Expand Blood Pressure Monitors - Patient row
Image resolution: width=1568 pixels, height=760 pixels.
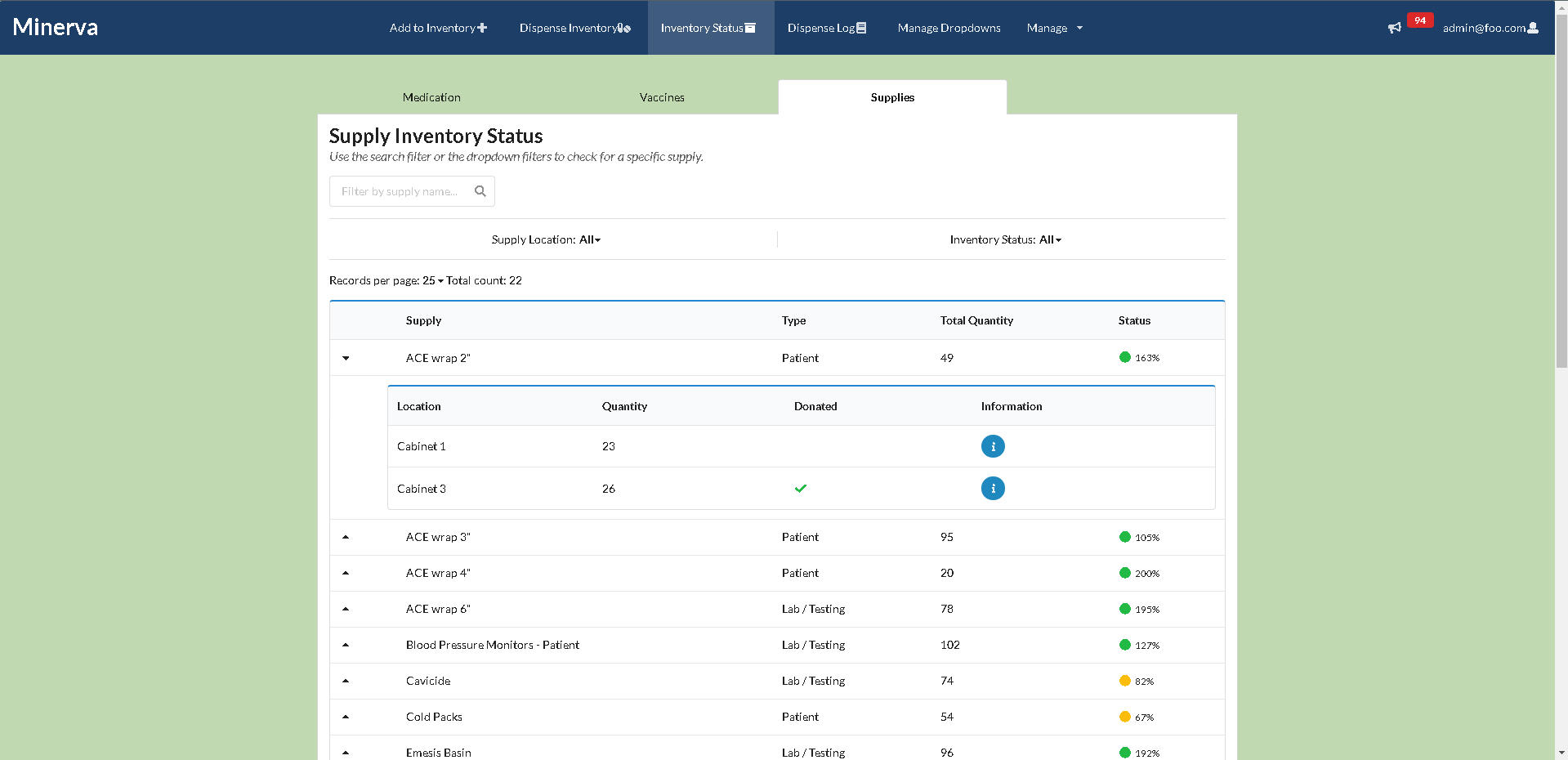click(x=346, y=645)
